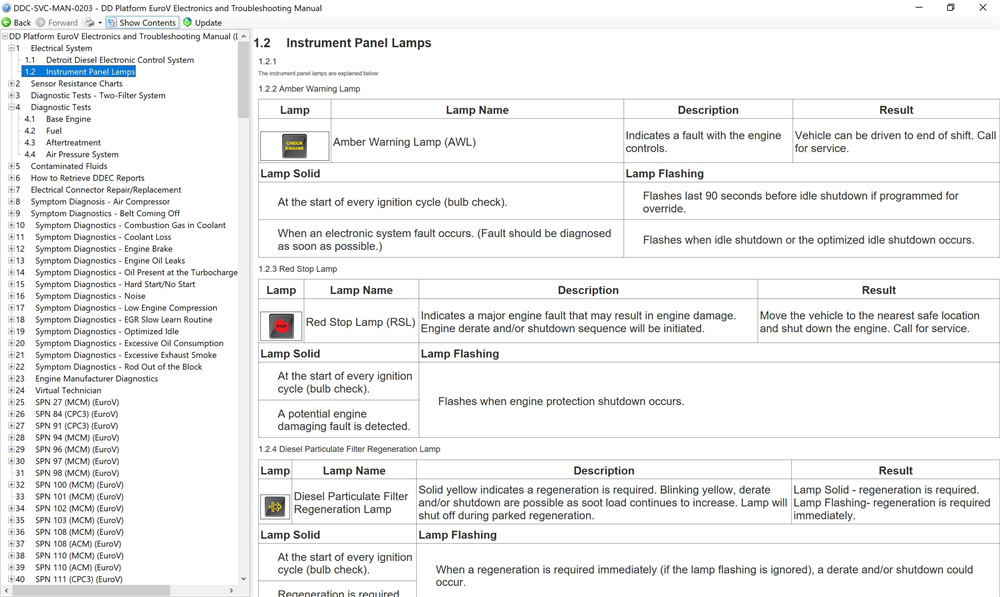Click the Update button in the toolbar
Image resolution: width=1000 pixels, height=597 pixels.
(203, 22)
